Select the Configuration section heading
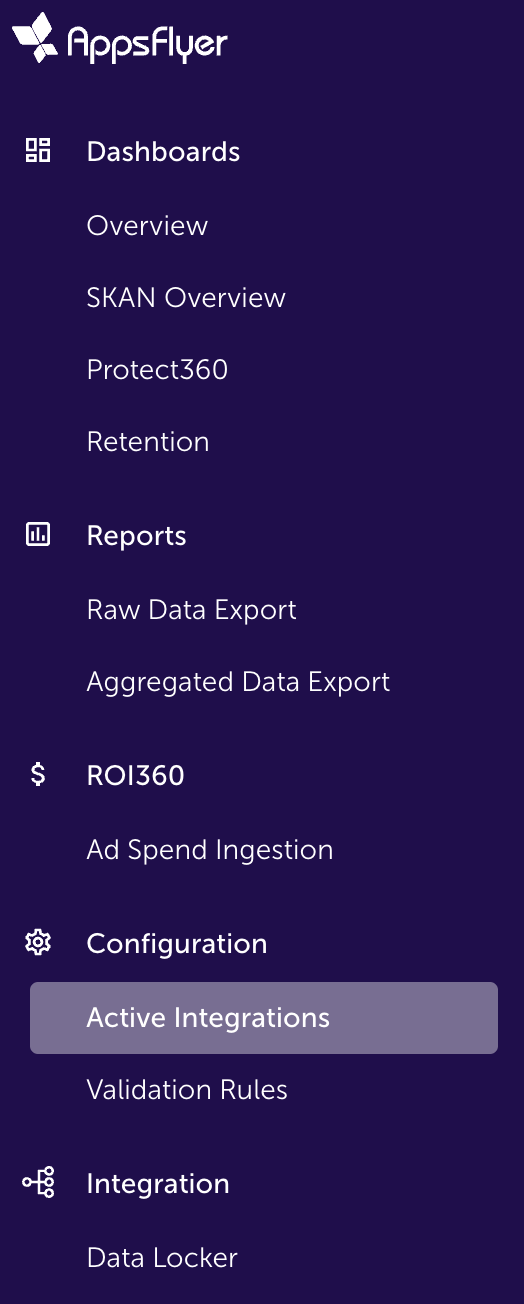This screenshot has height=1304, width=524. click(177, 944)
